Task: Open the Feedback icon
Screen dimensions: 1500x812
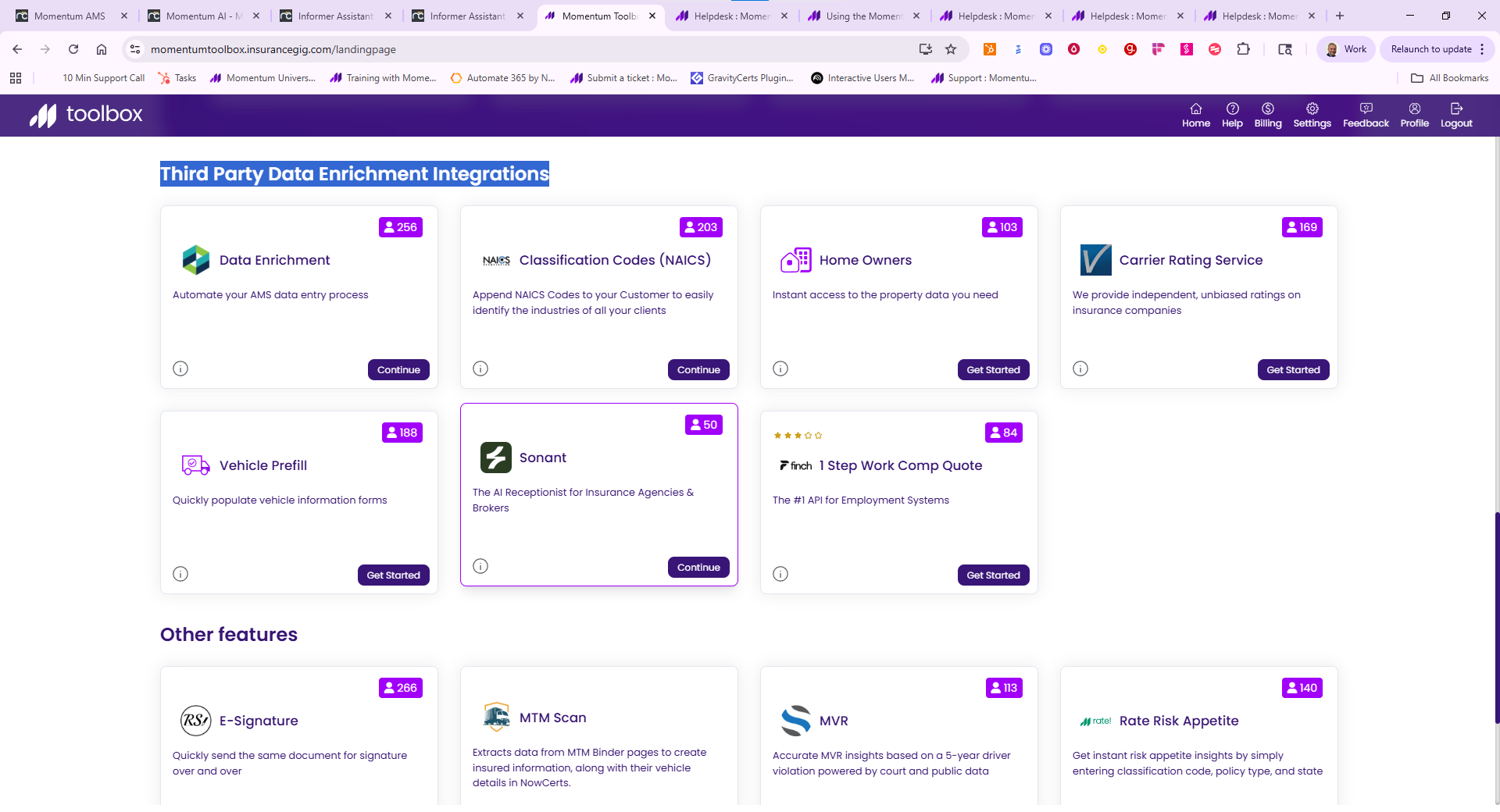Action: click(1366, 115)
